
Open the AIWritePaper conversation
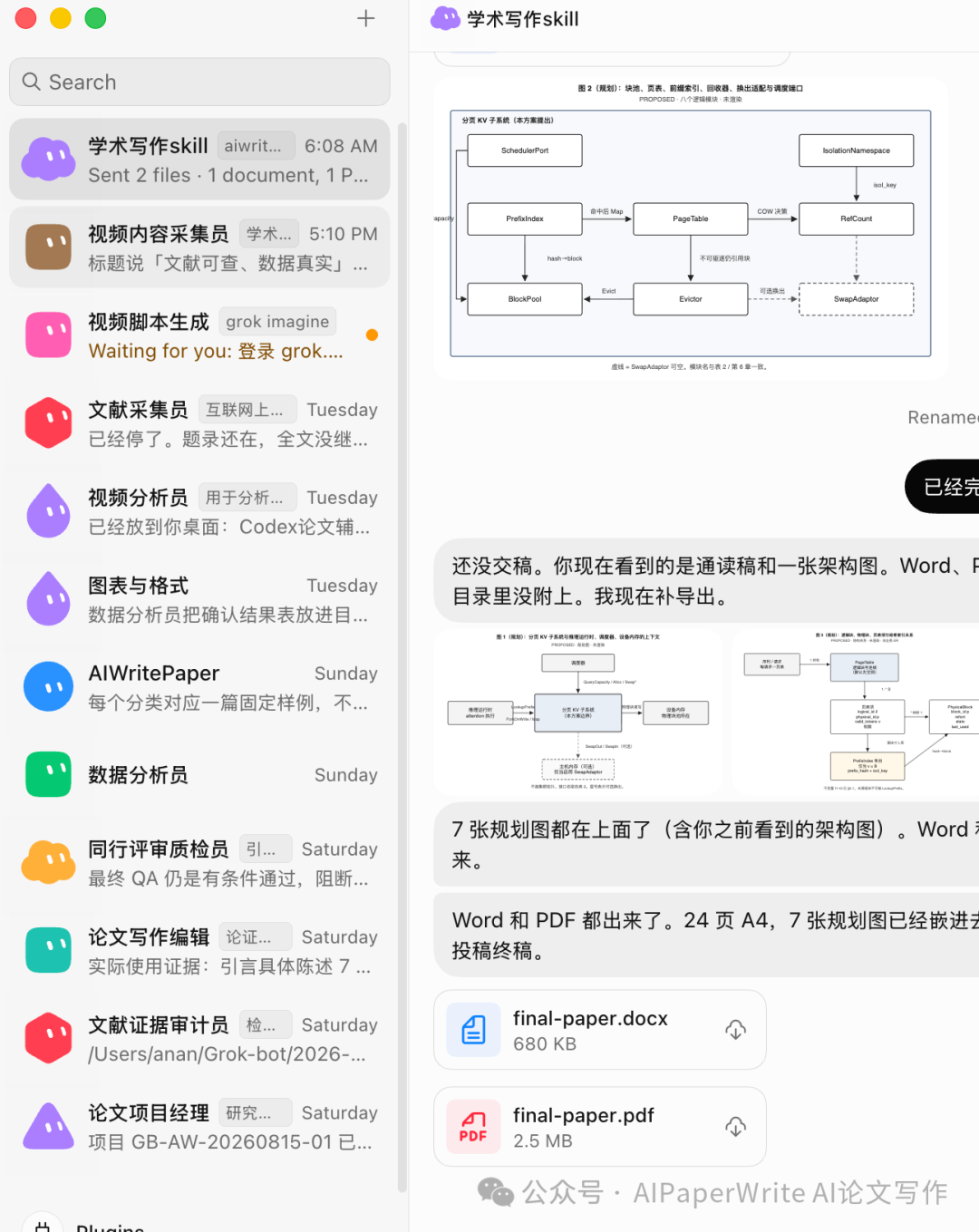point(199,687)
